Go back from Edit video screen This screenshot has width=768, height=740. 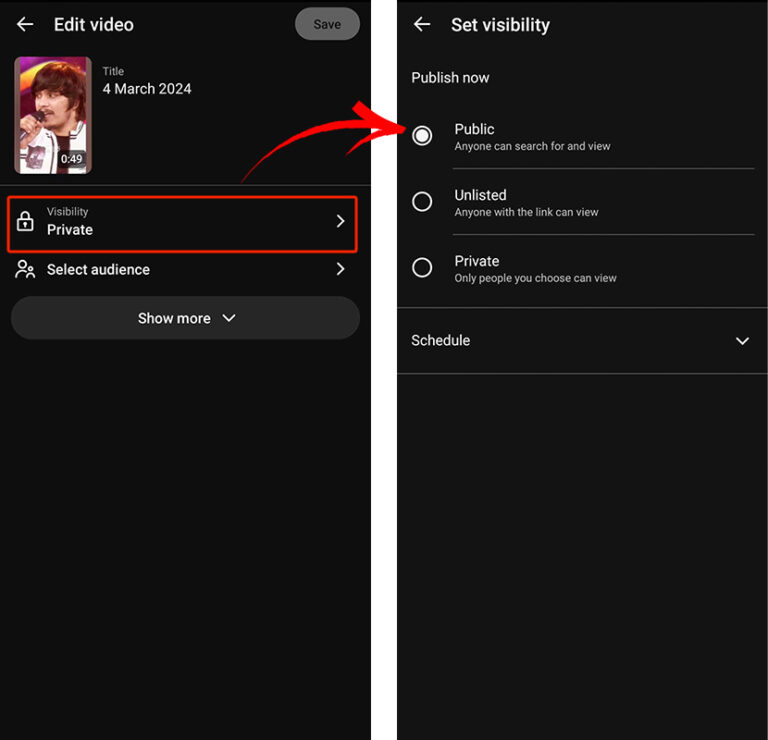(25, 24)
